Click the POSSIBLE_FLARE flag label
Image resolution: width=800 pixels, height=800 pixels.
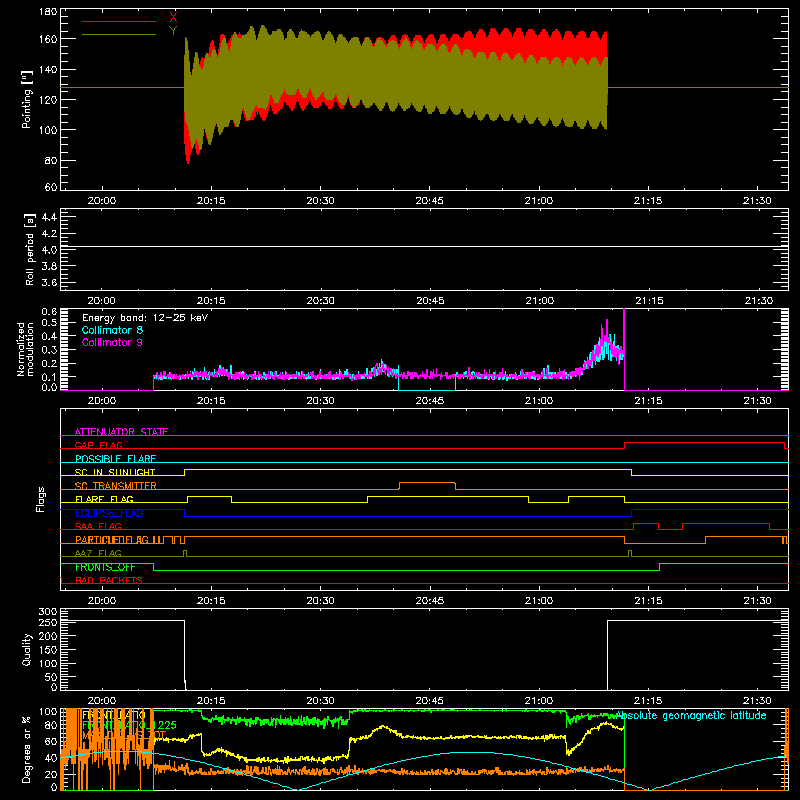click(115, 459)
